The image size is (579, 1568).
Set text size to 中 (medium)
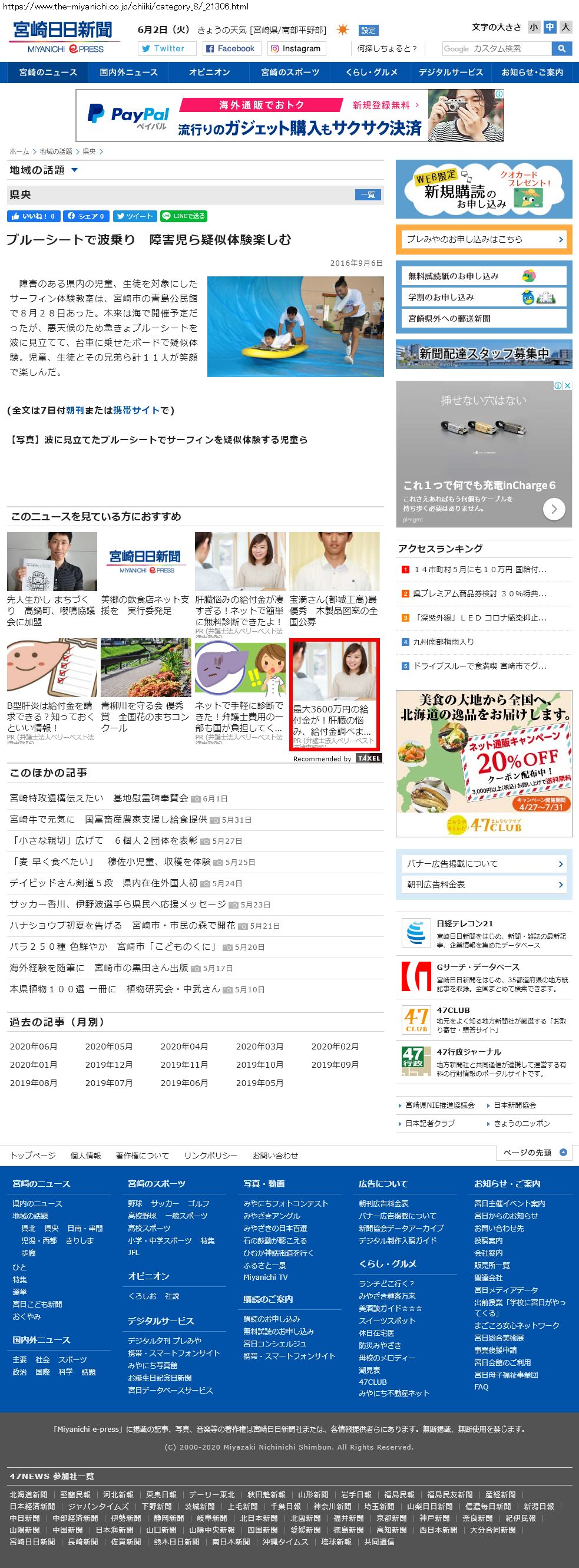pos(550,27)
